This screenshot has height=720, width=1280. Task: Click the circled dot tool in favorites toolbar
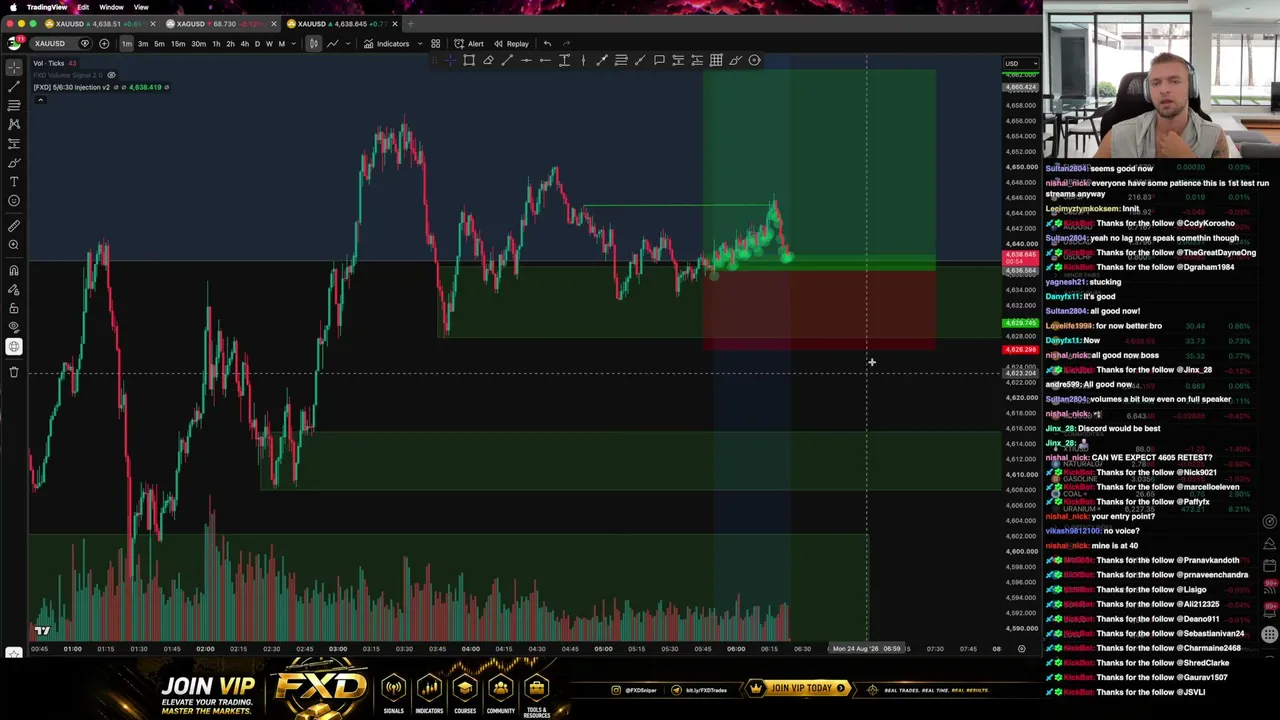tap(754, 60)
